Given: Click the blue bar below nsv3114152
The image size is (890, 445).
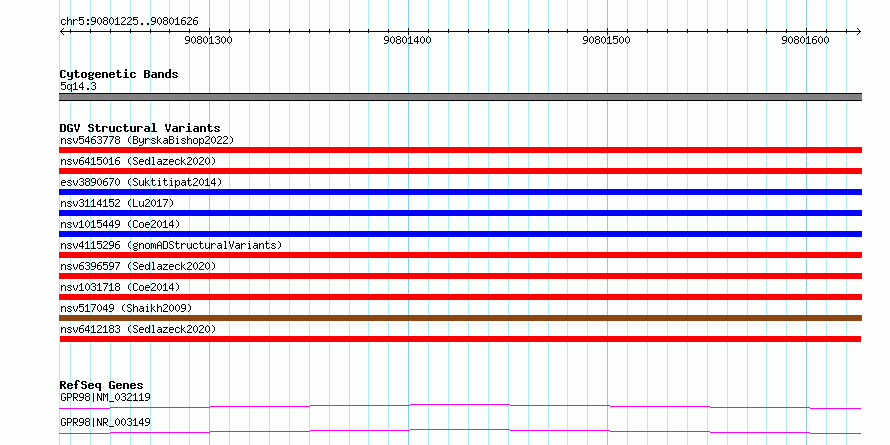Looking at the screenshot, I should coord(460,213).
